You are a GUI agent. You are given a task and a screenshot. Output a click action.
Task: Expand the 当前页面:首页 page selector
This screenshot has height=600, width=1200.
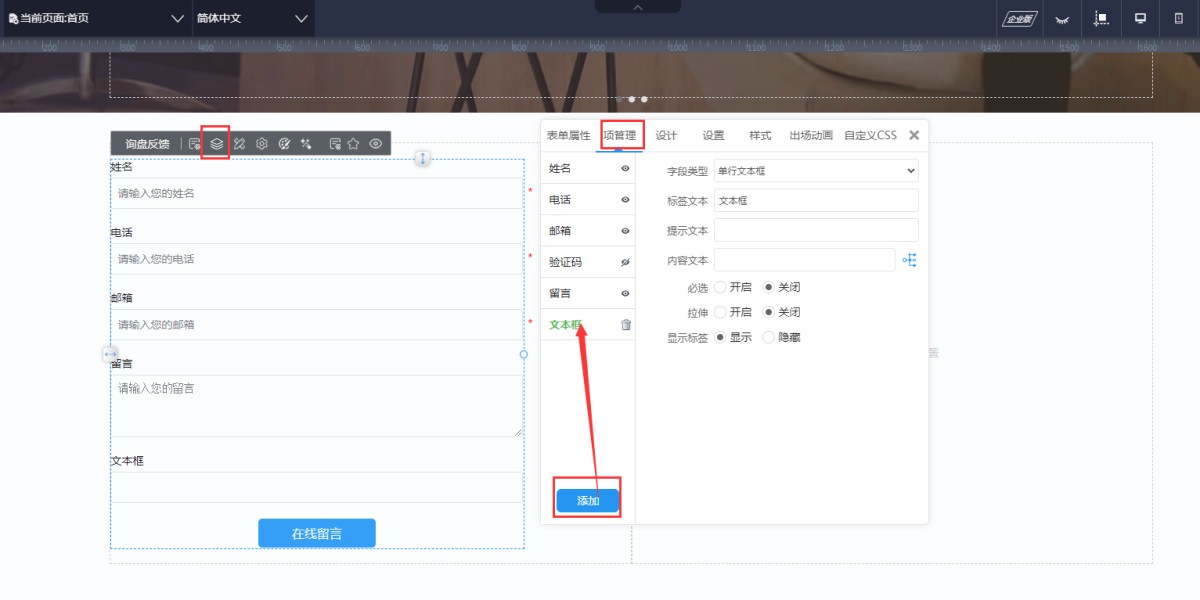pyautogui.click(x=96, y=18)
